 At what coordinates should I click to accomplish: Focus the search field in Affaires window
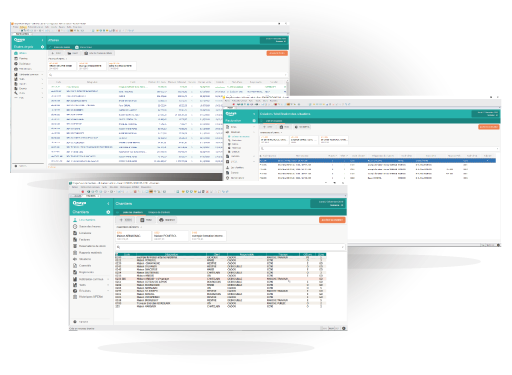point(167,75)
